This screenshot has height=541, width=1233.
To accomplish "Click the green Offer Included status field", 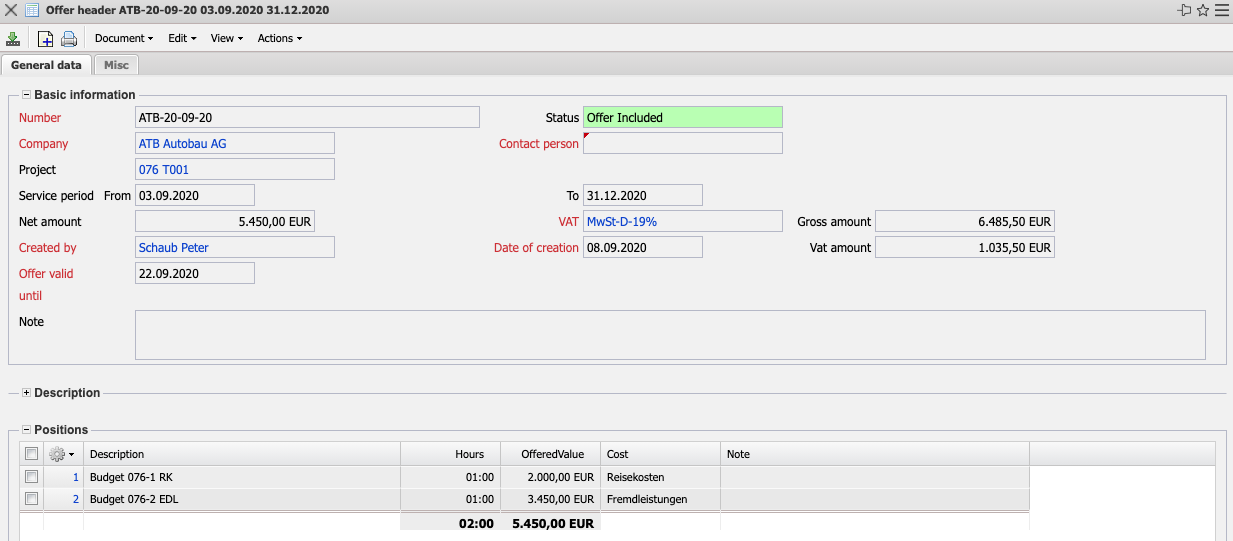I will (x=682, y=118).
